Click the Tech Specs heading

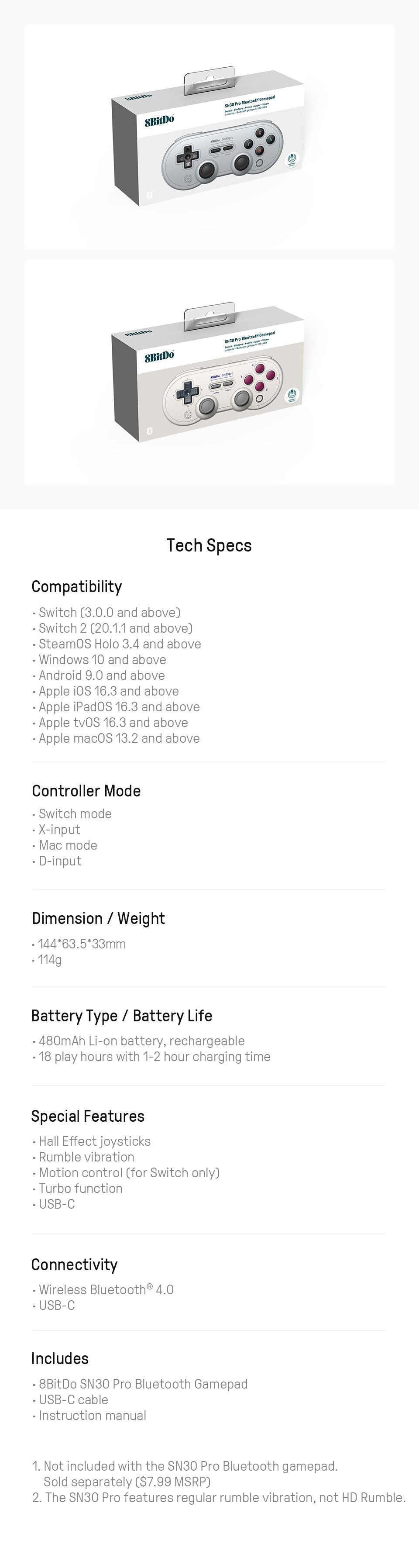209,545
